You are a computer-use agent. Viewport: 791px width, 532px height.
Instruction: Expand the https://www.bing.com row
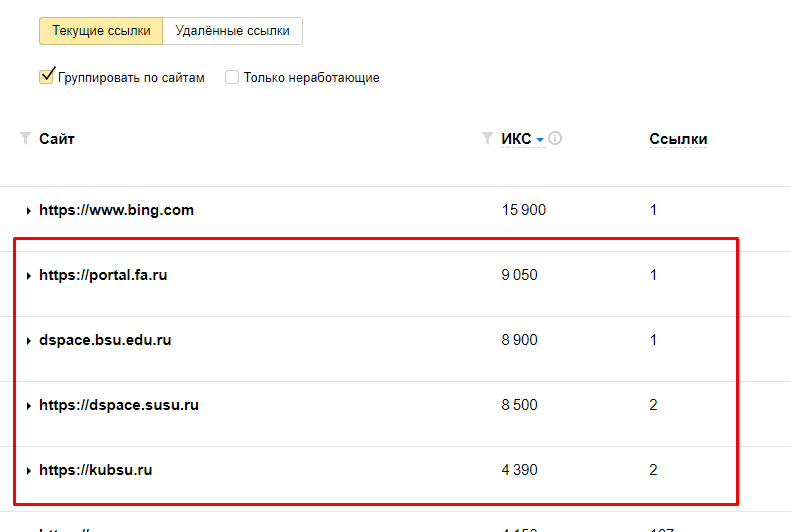pyautogui.click(x=29, y=211)
